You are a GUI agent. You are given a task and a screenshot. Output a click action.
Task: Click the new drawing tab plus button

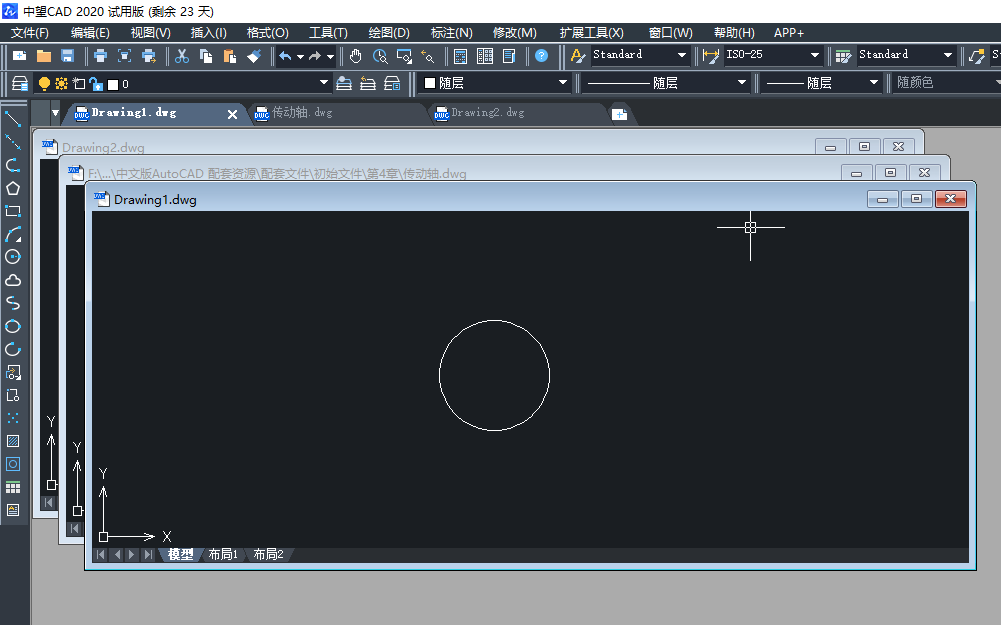point(619,114)
